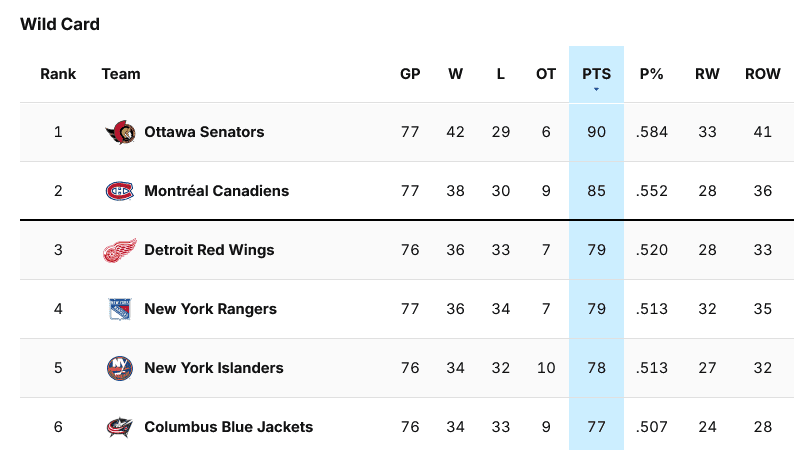The image size is (794, 450).
Task: Open the Ottawa Senators team link
Action: (204, 132)
